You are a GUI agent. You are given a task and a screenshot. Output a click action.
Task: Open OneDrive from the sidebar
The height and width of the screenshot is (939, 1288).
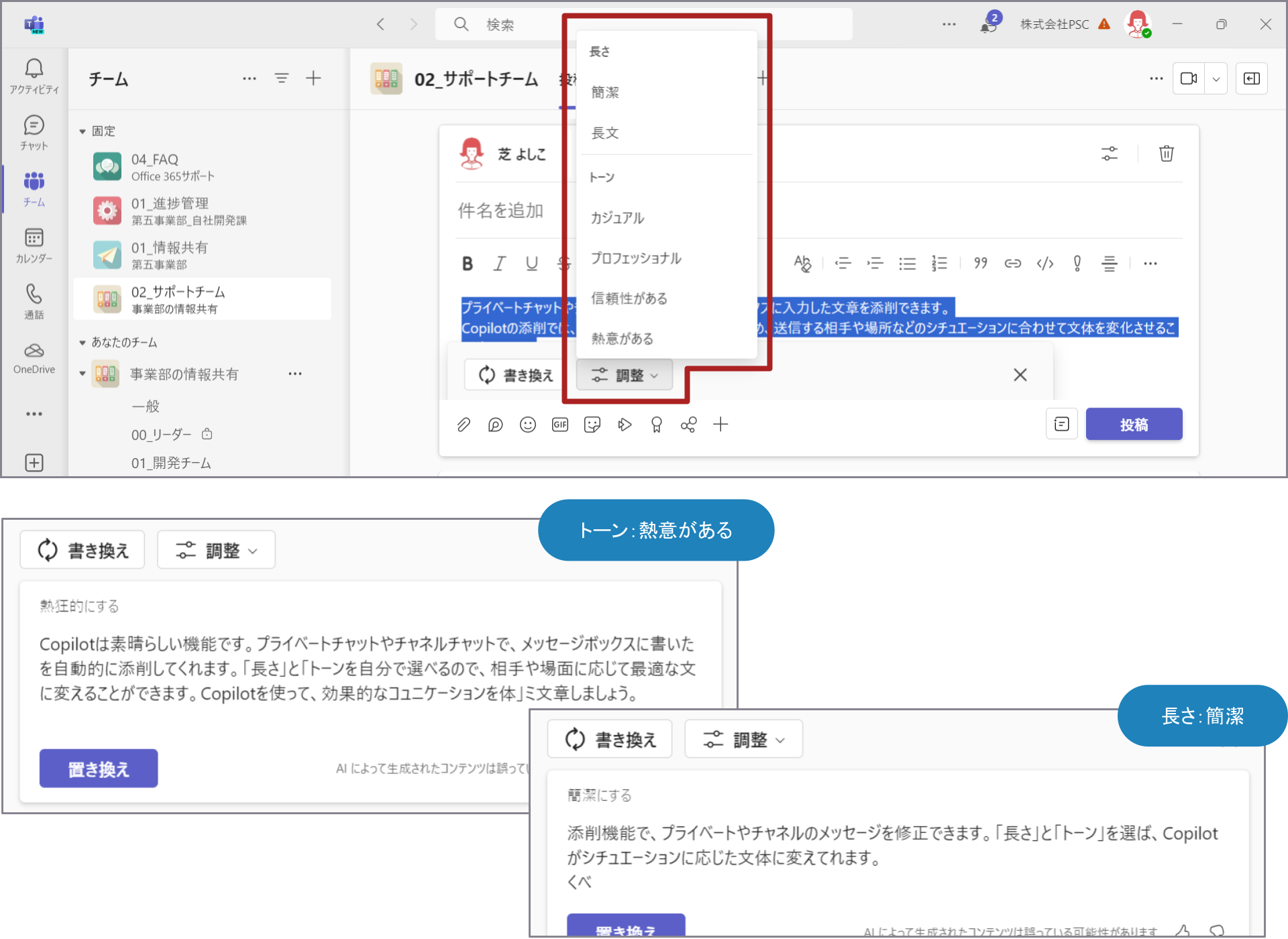click(34, 358)
